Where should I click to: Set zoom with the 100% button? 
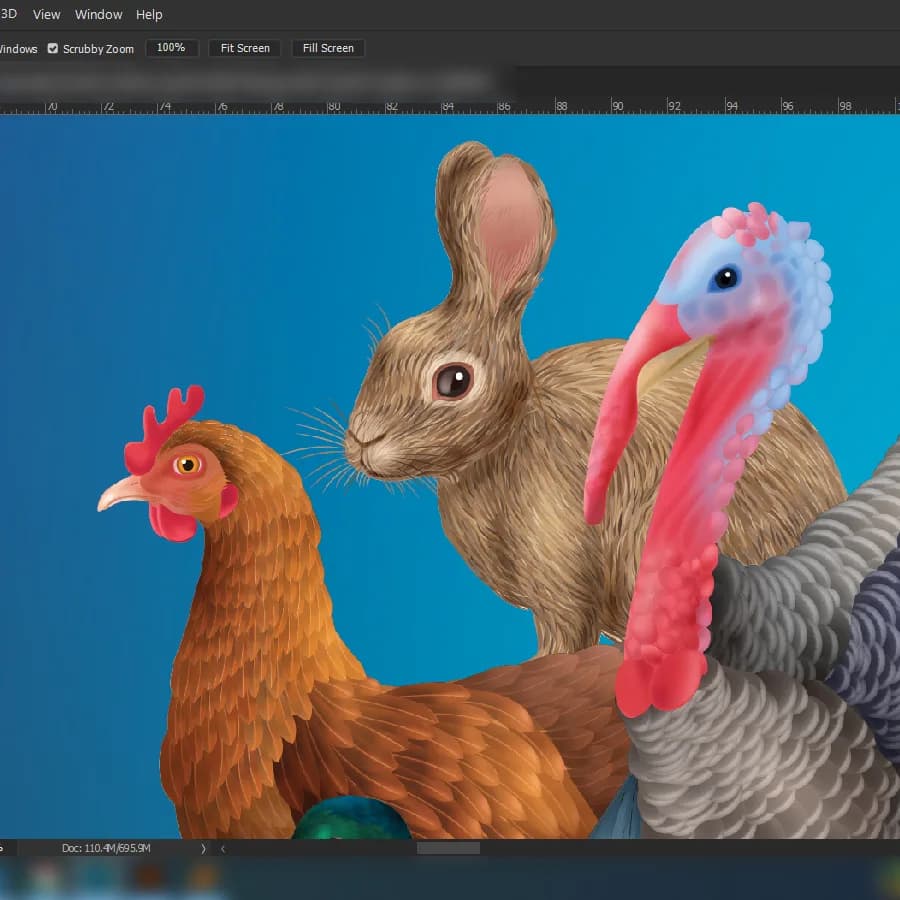pos(172,48)
